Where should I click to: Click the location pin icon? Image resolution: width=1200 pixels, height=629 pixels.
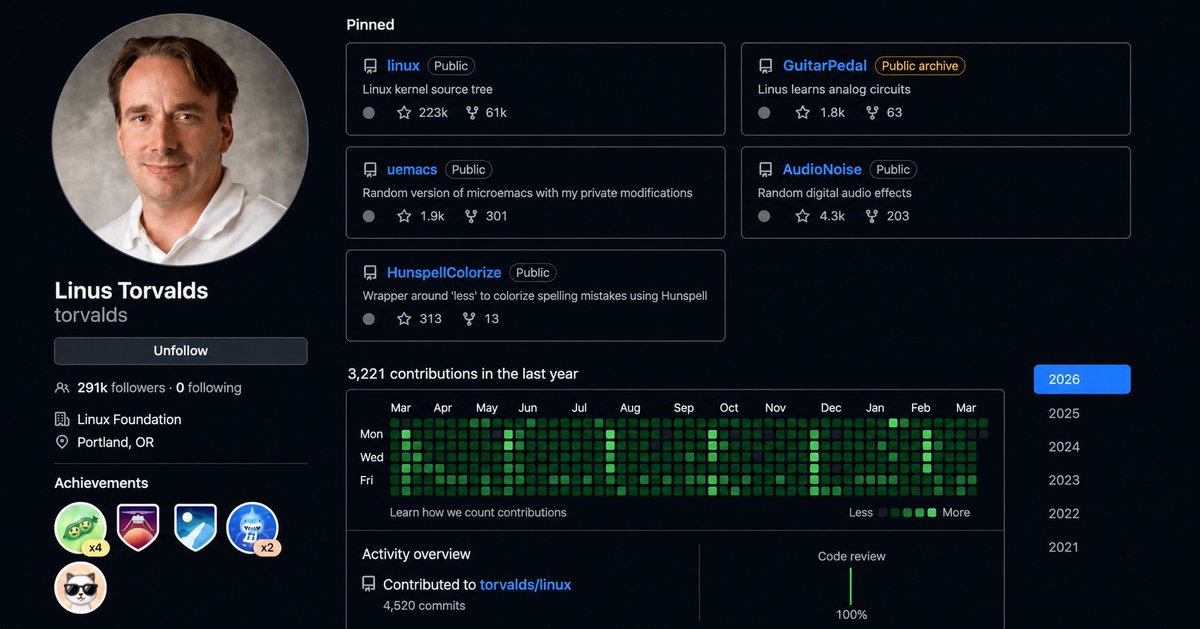tap(62, 443)
